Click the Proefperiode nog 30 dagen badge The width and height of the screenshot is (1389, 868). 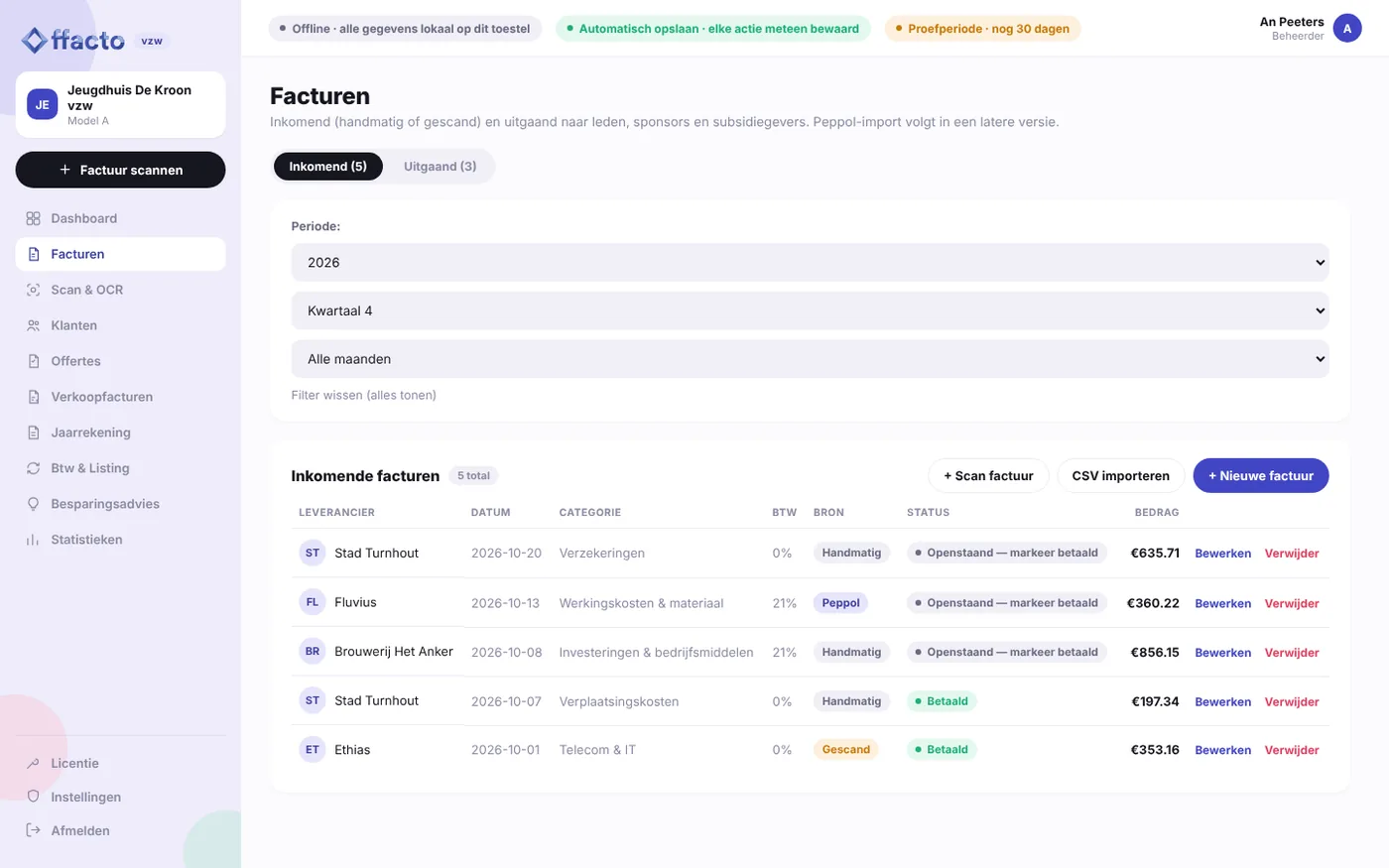982,29
